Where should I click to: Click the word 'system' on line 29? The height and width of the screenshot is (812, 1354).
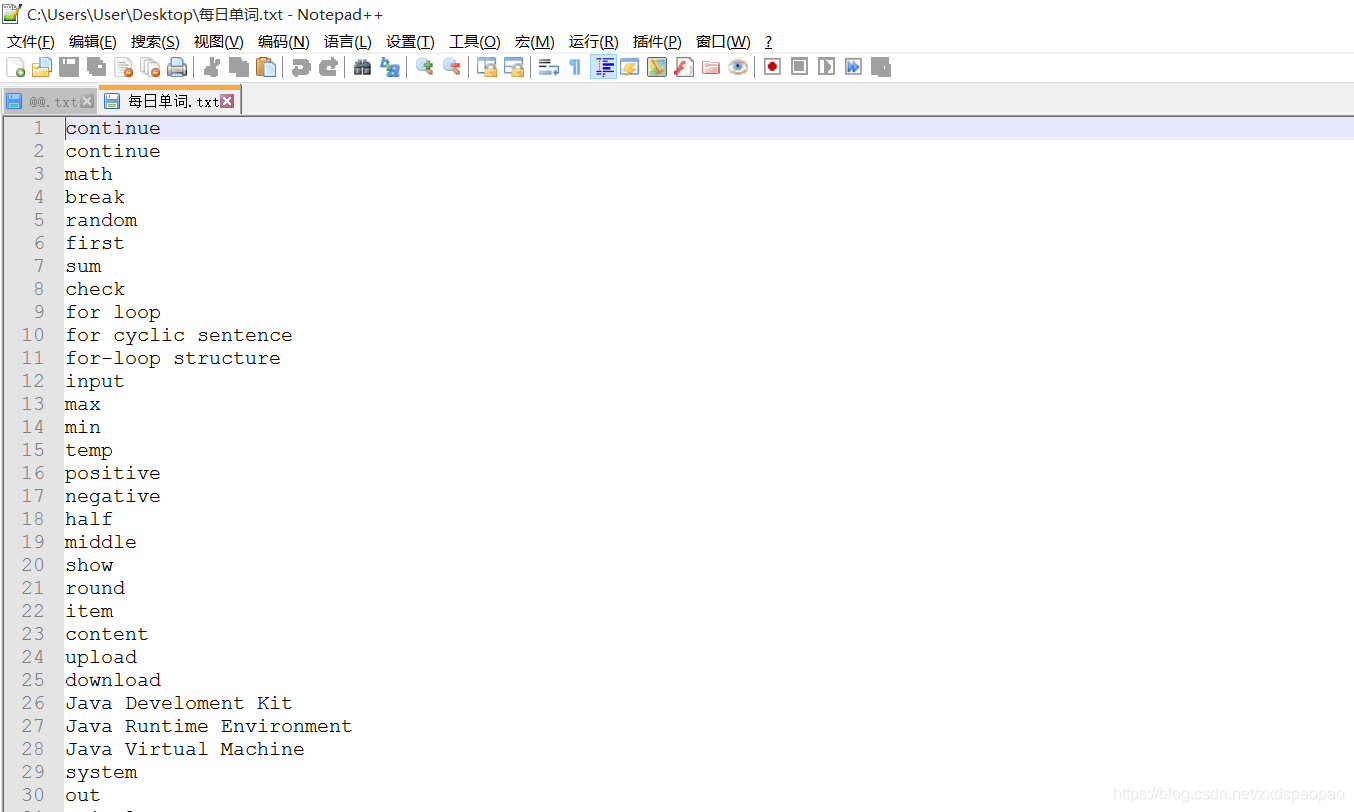coord(101,772)
